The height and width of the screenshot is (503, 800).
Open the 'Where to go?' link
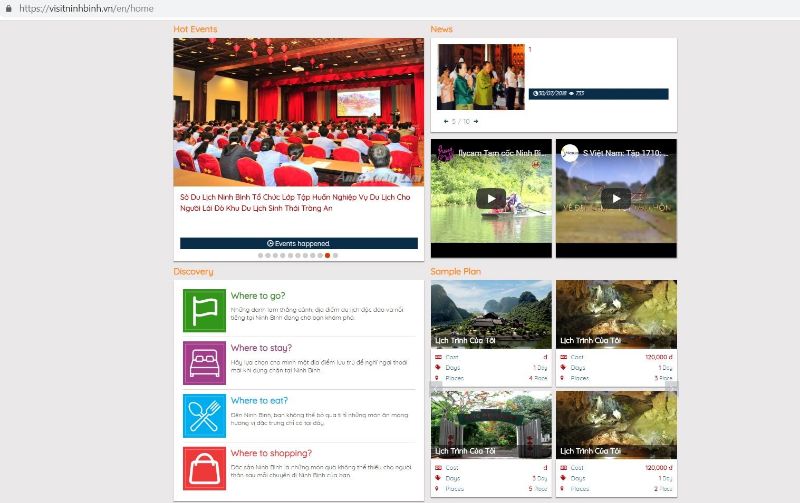pyautogui.click(x=258, y=296)
